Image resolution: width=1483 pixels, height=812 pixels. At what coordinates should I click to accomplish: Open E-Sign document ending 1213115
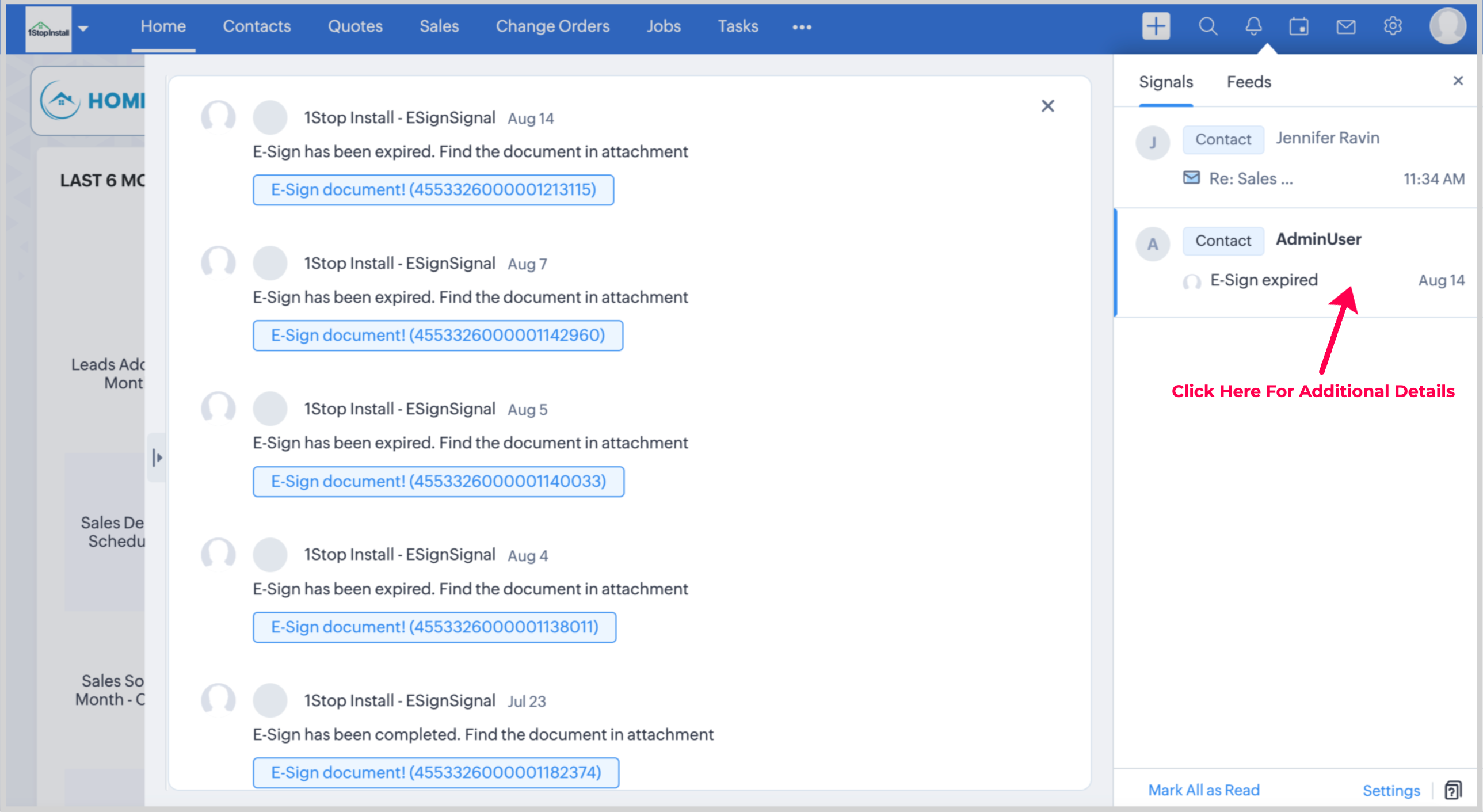point(433,189)
